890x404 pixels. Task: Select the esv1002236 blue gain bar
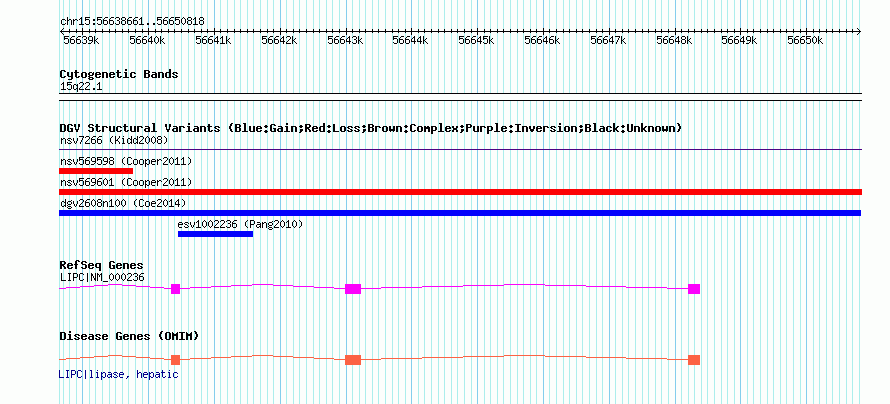(x=215, y=234)
